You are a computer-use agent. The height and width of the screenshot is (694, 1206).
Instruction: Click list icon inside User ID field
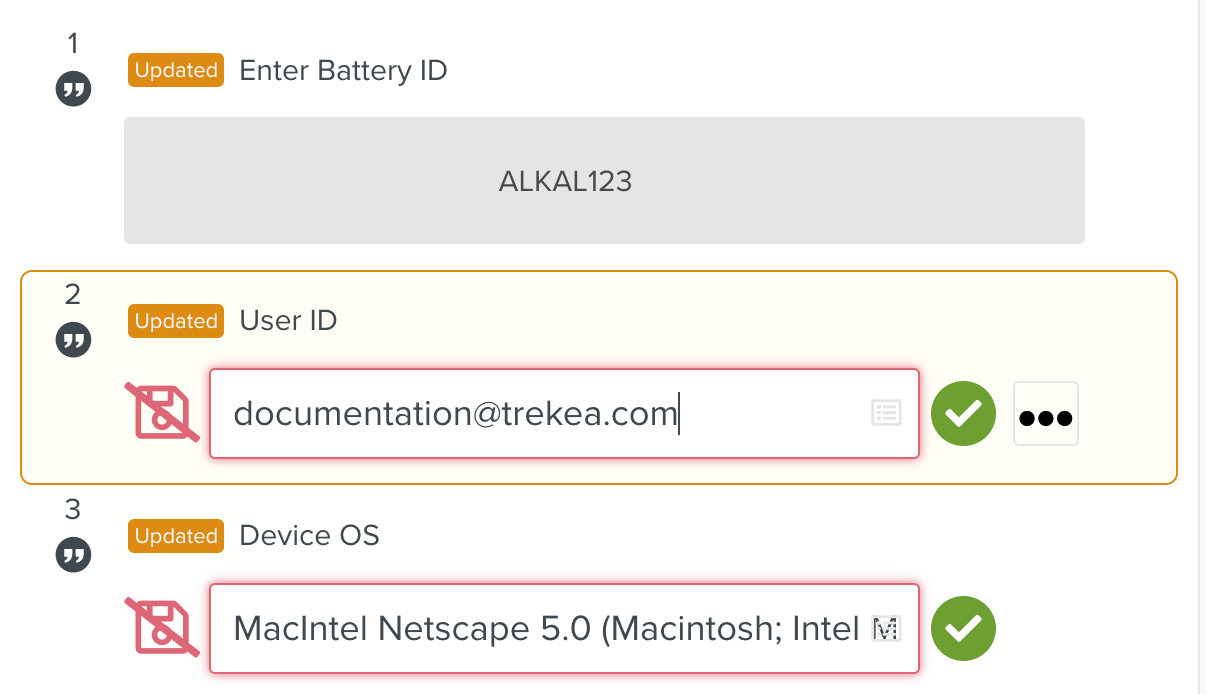tap(886, 413)
